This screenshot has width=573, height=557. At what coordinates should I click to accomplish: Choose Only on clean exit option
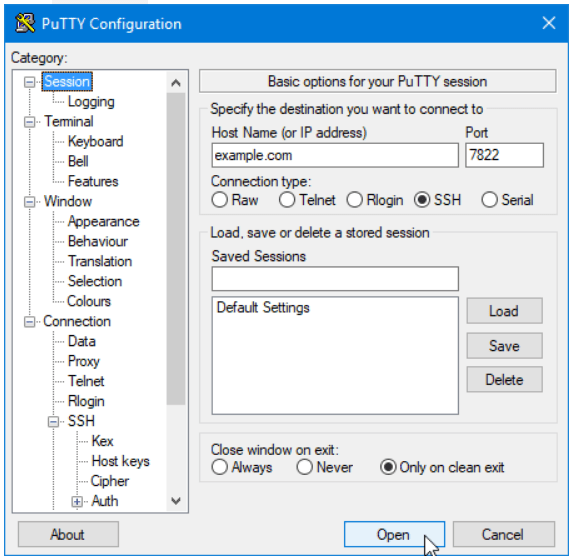(x=388, y=467)
